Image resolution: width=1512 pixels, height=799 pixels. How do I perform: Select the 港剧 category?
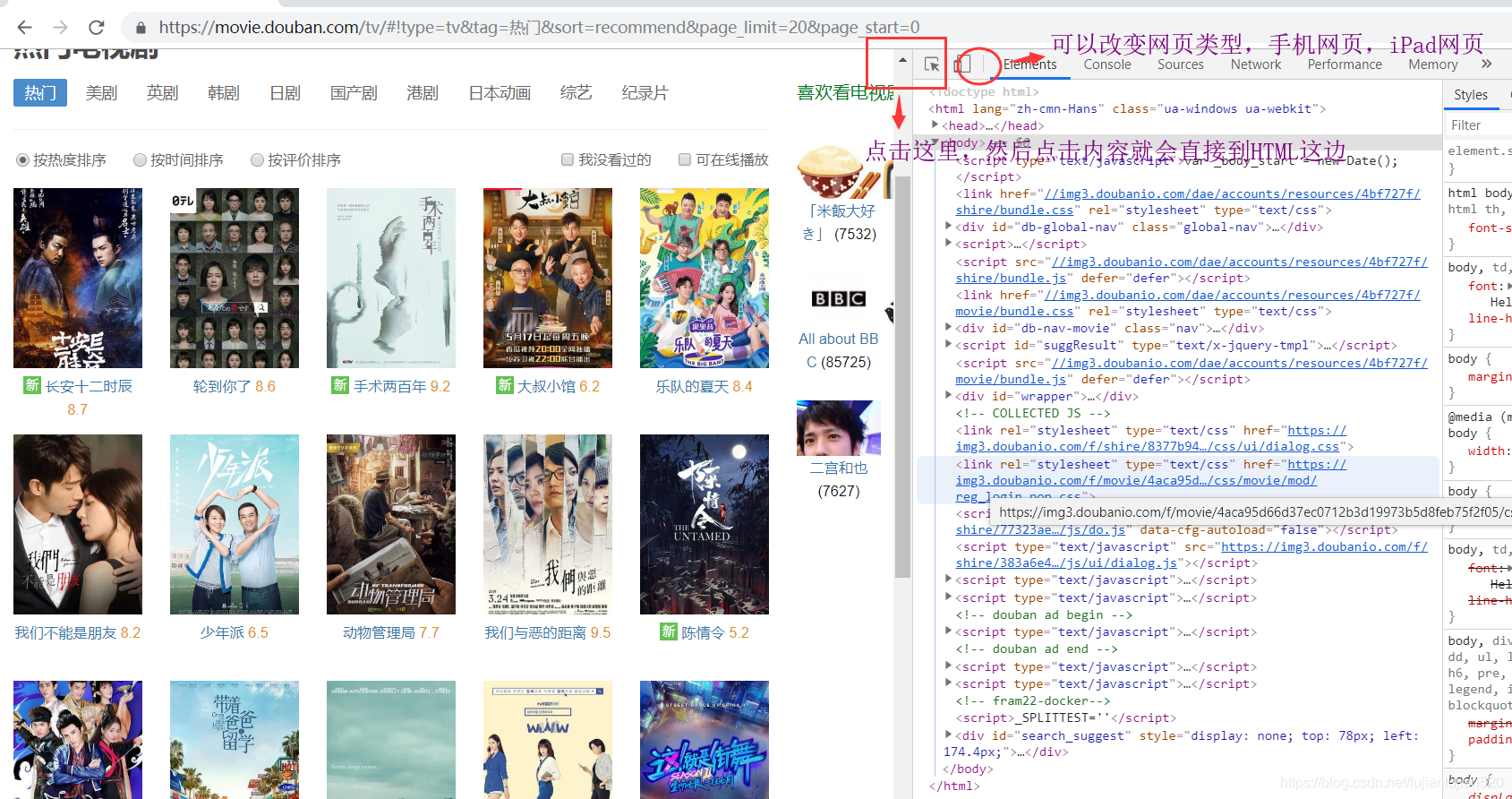(423, 93)
